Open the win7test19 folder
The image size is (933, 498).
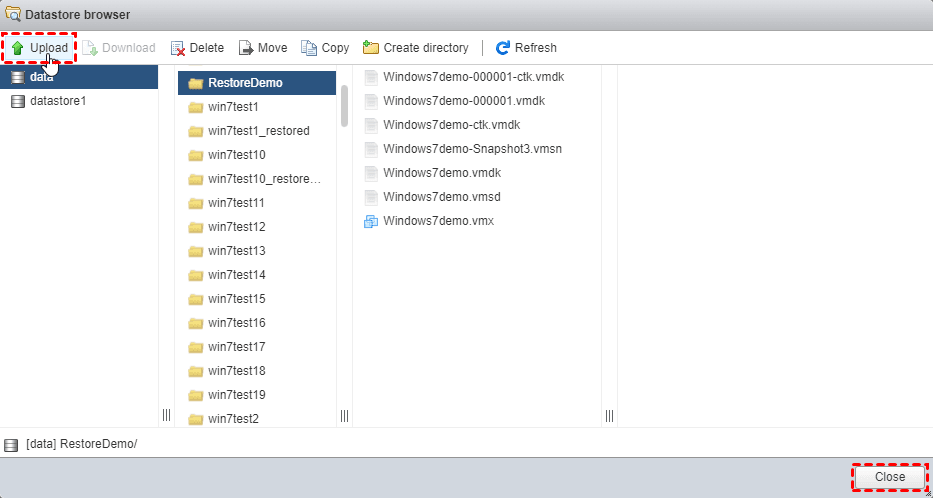(x=236, y=395)
